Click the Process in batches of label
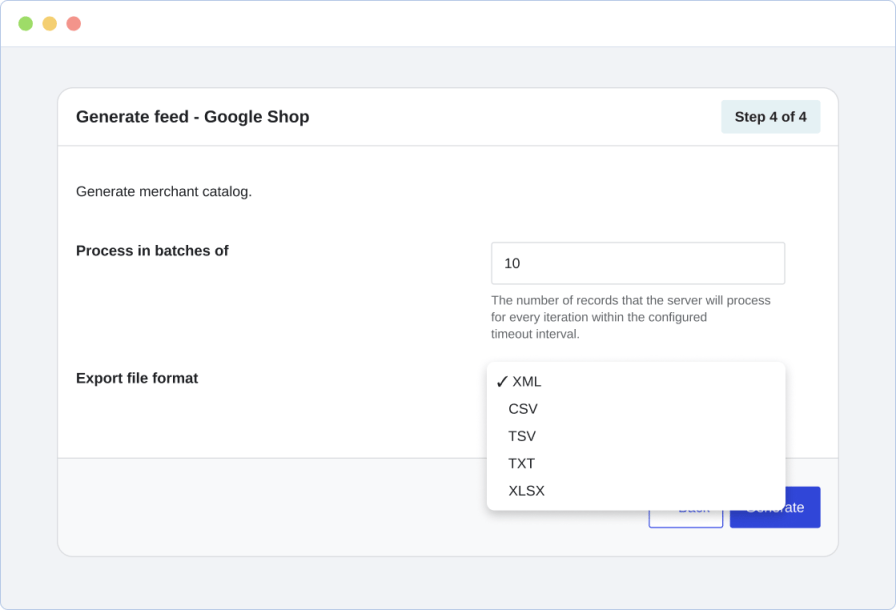The width and height of the screenshot is (896, 610). tap(152, 251)
